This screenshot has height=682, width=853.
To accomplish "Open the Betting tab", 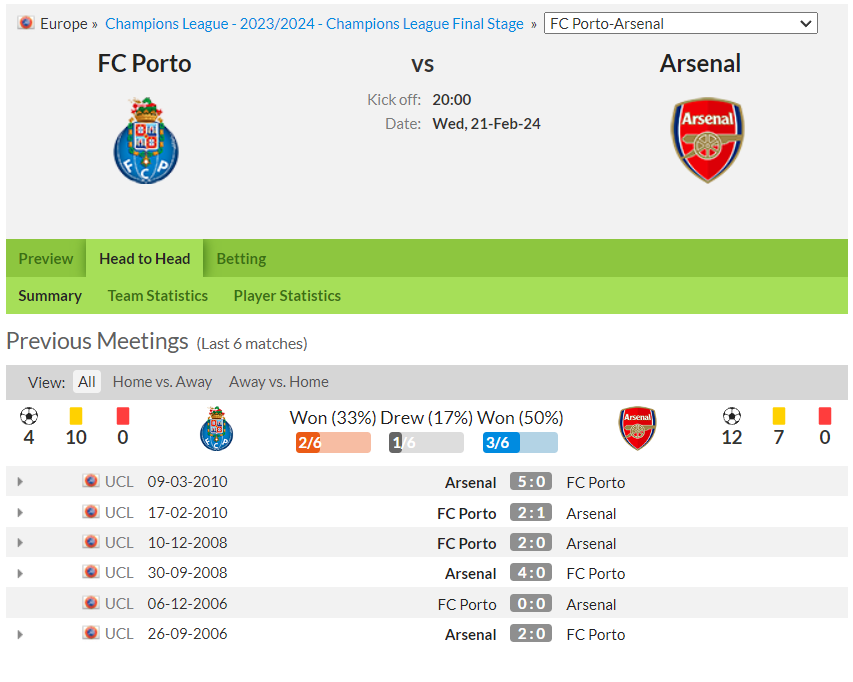I will point(242,258).
